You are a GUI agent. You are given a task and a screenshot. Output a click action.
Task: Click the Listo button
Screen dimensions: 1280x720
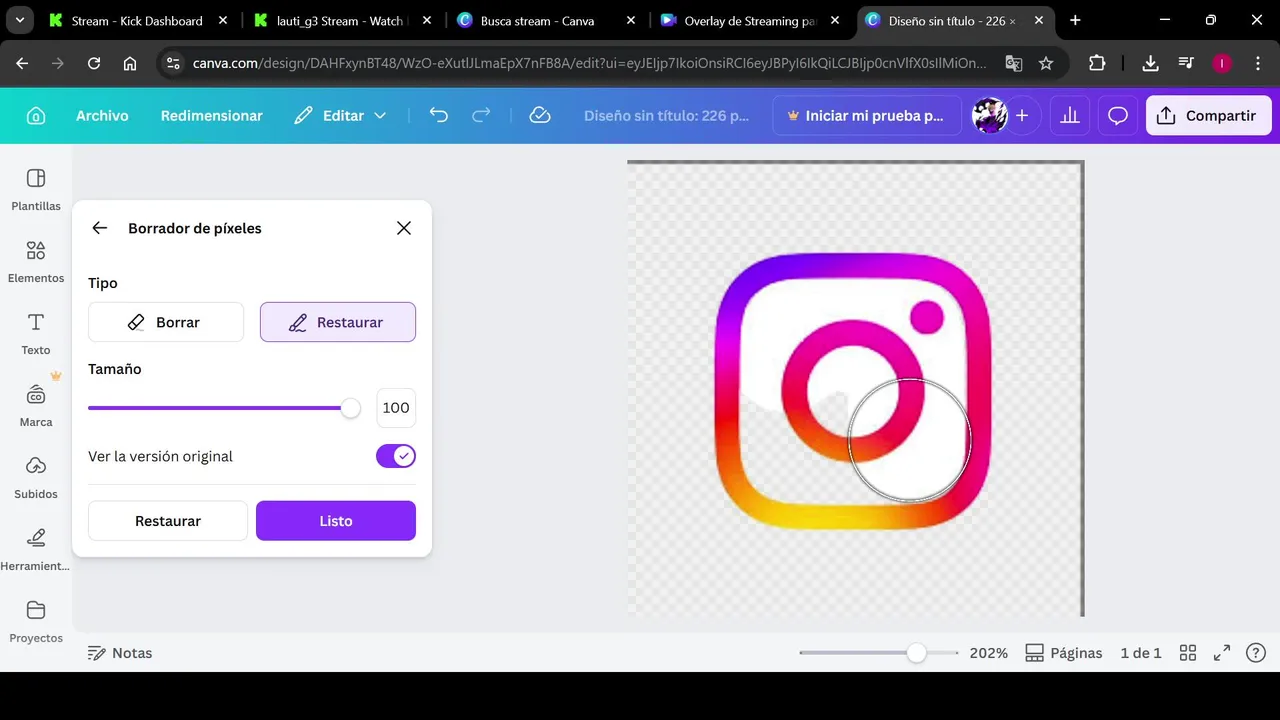point(336,521)
